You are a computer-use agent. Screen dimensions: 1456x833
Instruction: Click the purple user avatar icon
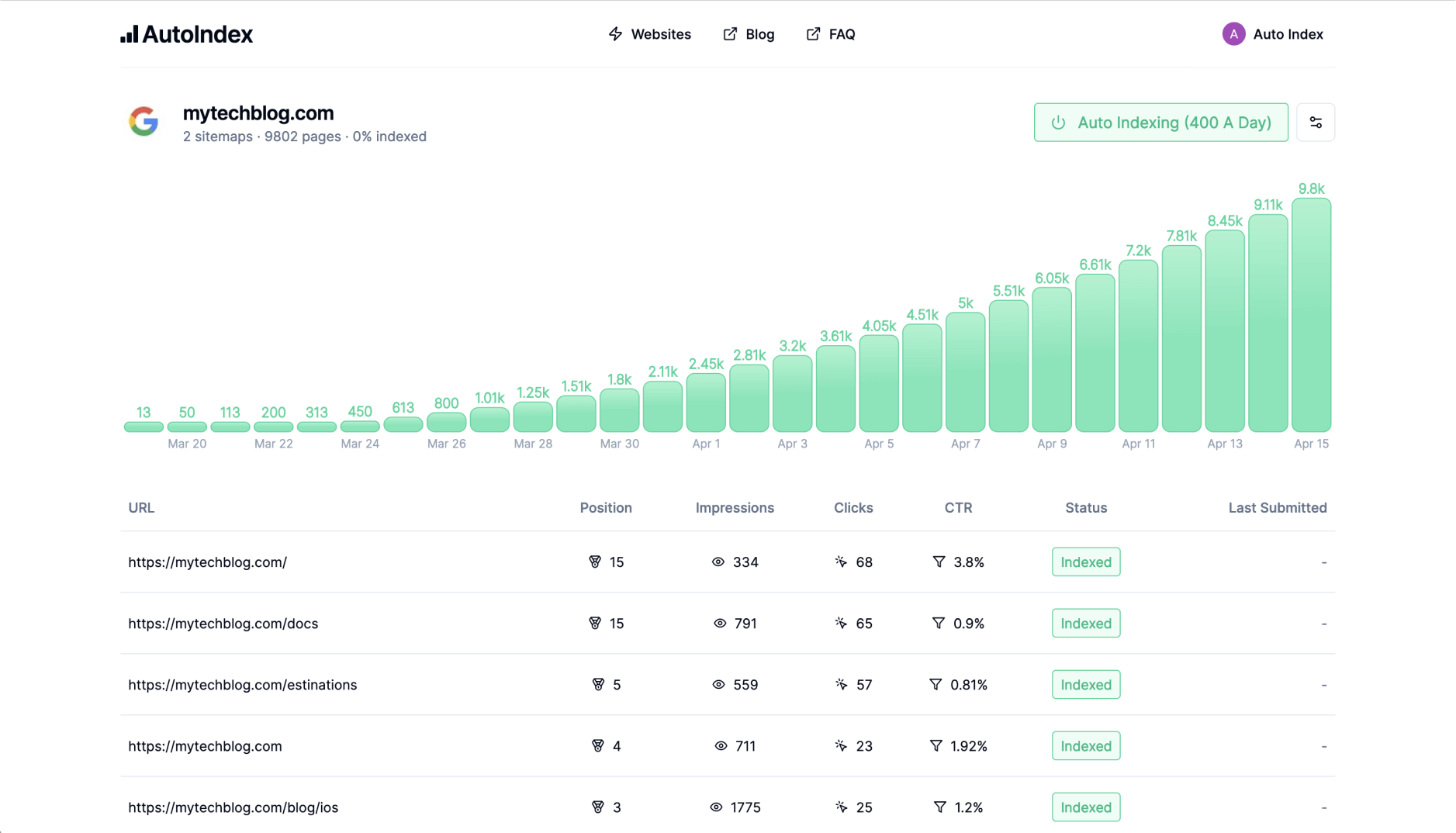[x=1233, y=34]
